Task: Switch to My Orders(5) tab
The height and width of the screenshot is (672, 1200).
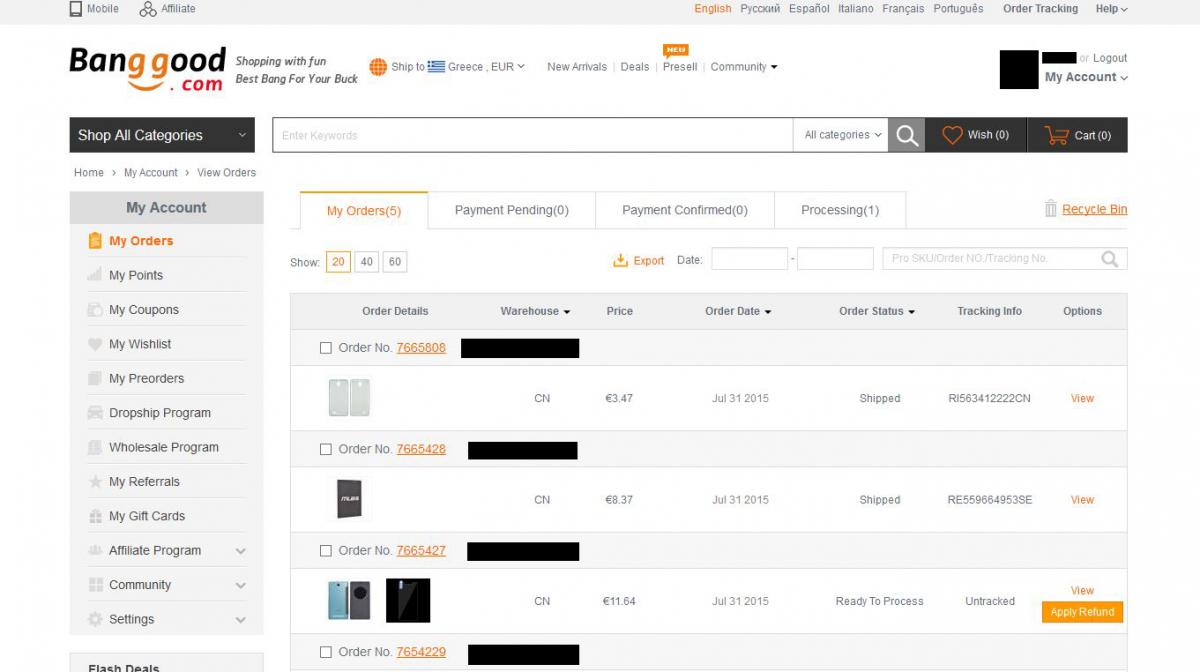Action: click(x=364, y=211)
